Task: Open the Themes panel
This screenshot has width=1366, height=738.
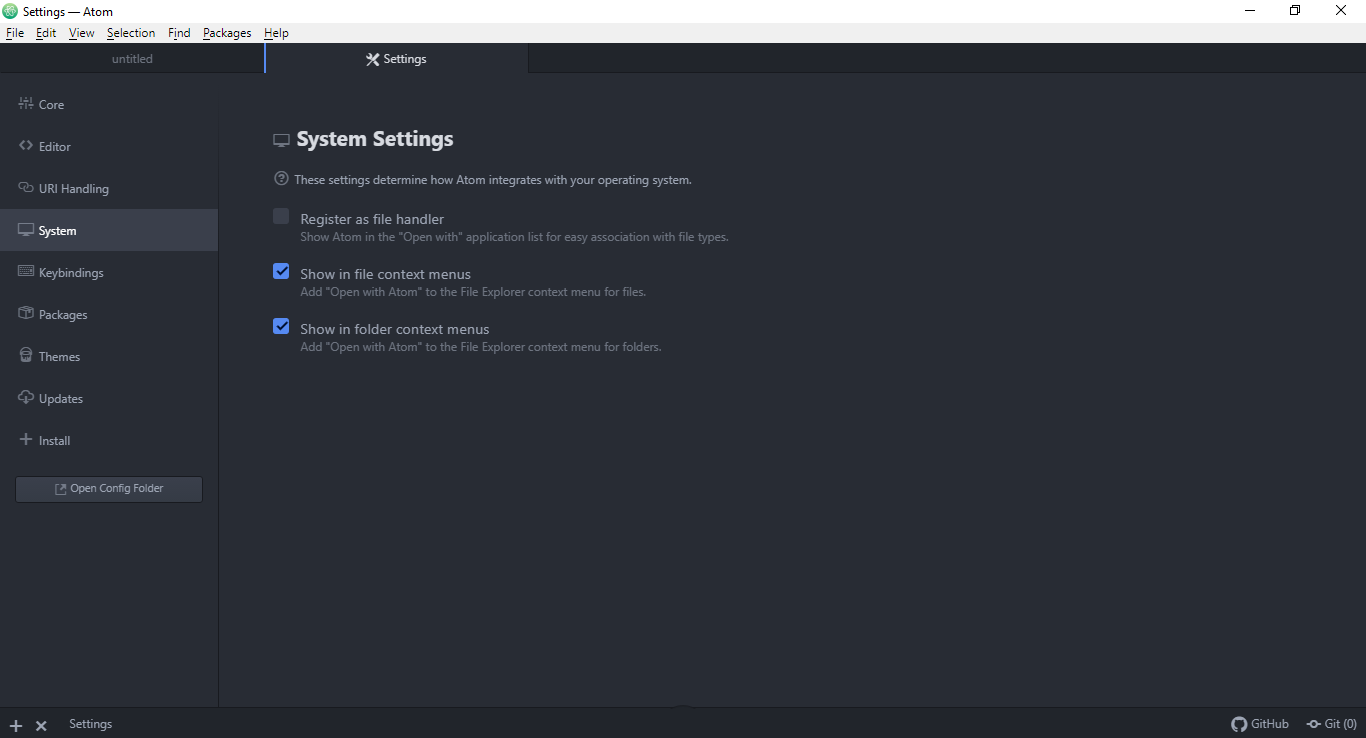Action: (109, 356)
